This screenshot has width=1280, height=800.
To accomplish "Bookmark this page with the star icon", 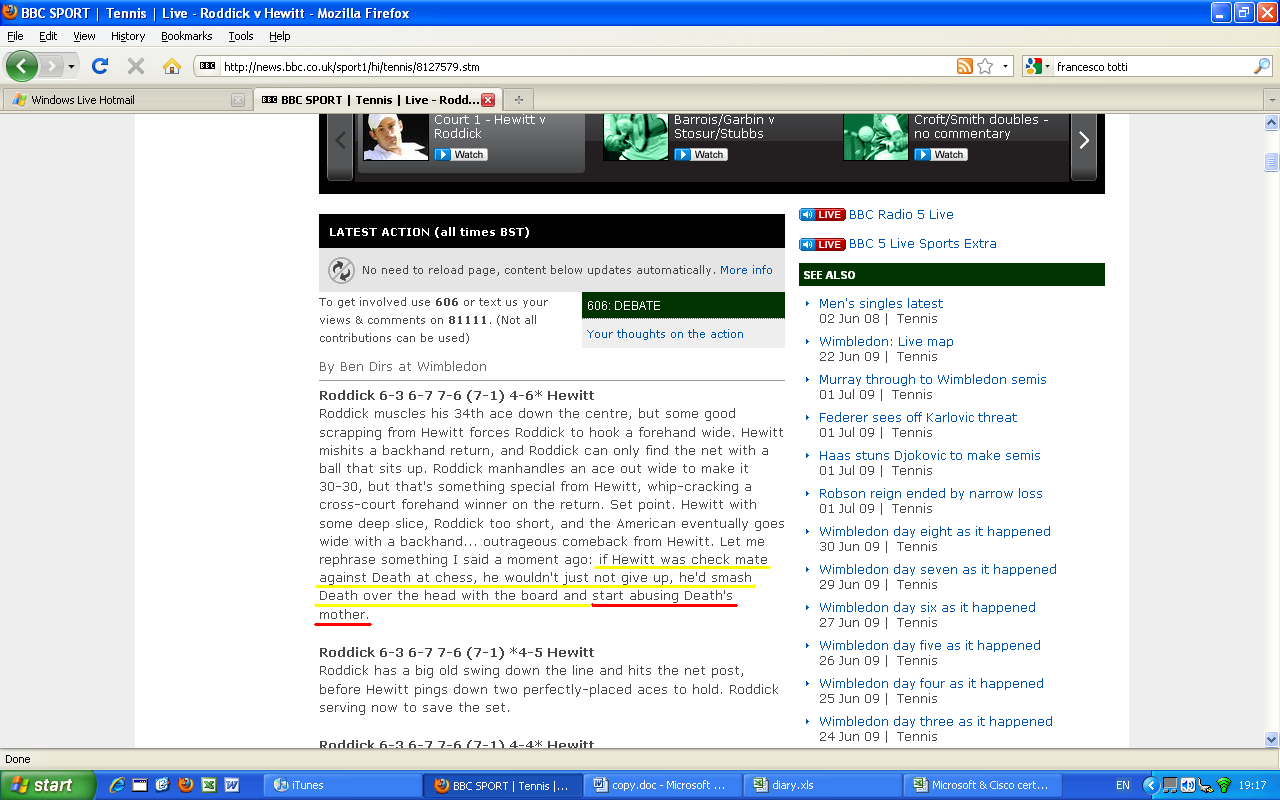I will pyautogui.click(x=986, y=67).
